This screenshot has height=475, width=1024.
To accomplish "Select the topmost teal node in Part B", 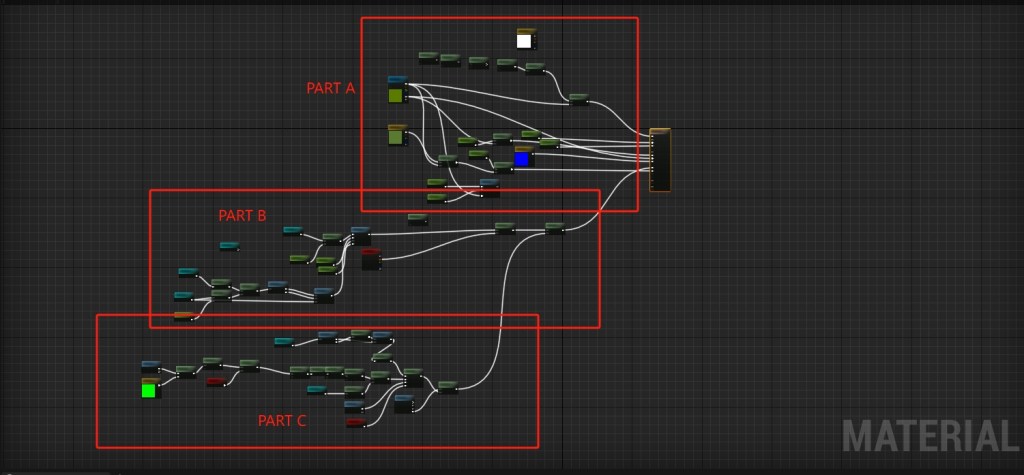I will [x=292, y=230].
